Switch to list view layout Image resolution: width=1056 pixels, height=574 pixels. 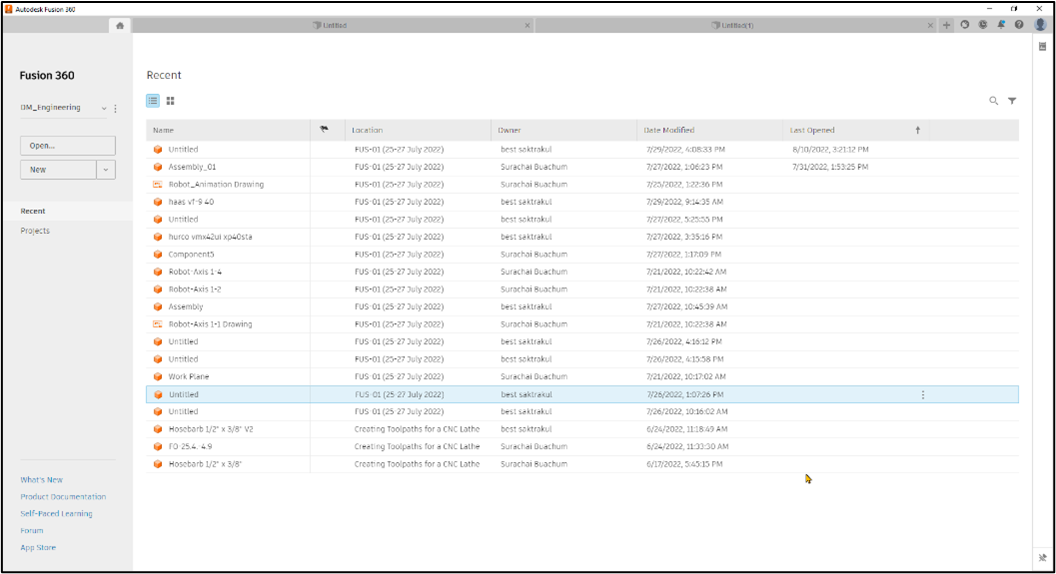153,101
